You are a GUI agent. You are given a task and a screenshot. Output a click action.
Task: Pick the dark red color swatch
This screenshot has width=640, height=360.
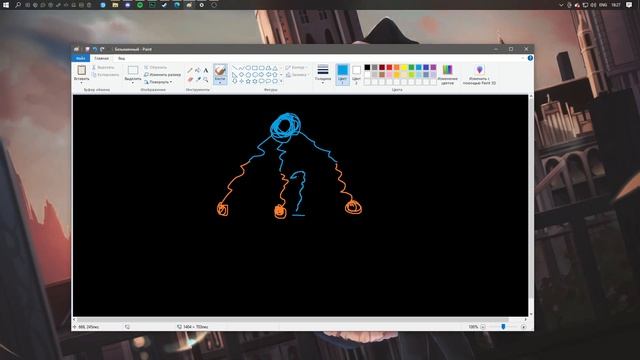coord(382,67)
